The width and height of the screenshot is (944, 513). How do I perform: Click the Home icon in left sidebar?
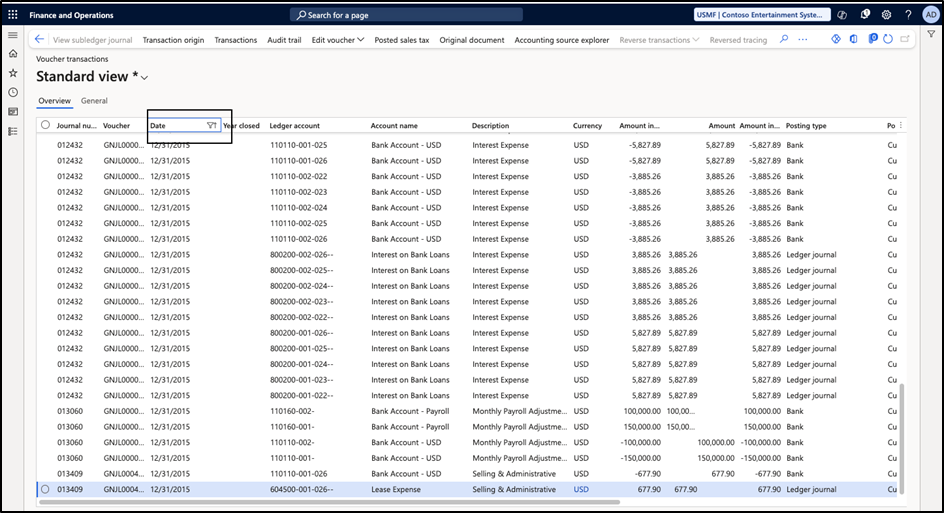13,54
